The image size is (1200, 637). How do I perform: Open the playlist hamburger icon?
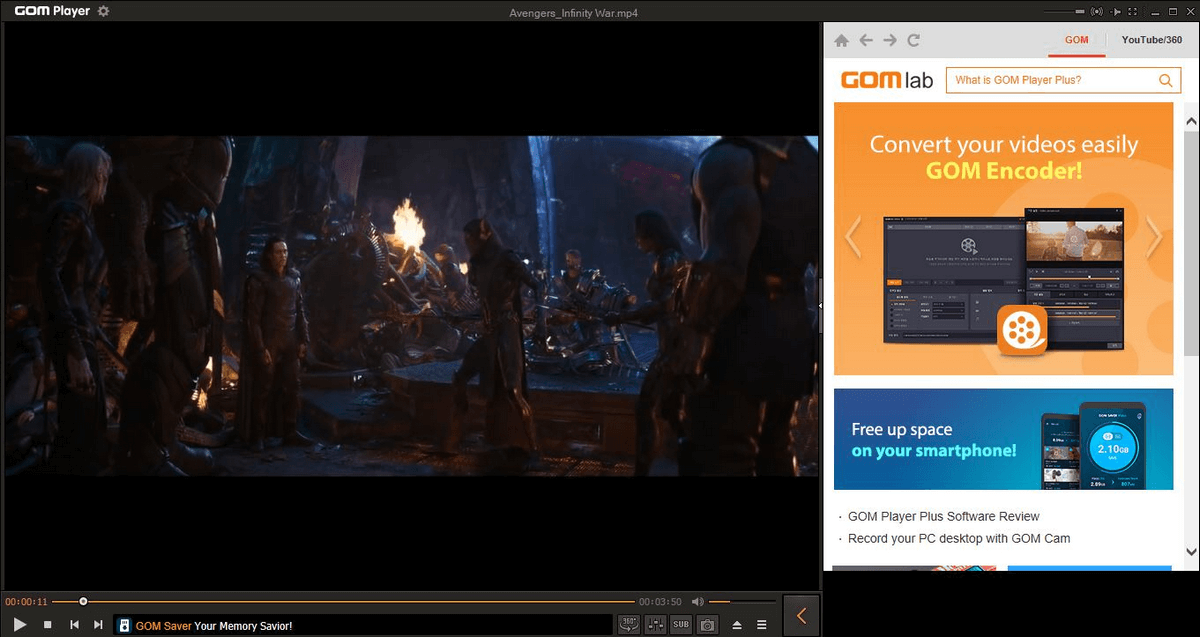coord(762,625)
